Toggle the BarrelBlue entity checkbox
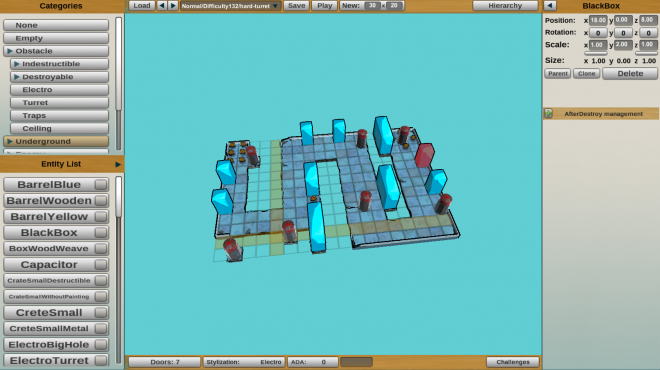The image size is (660, 370). 101,184
